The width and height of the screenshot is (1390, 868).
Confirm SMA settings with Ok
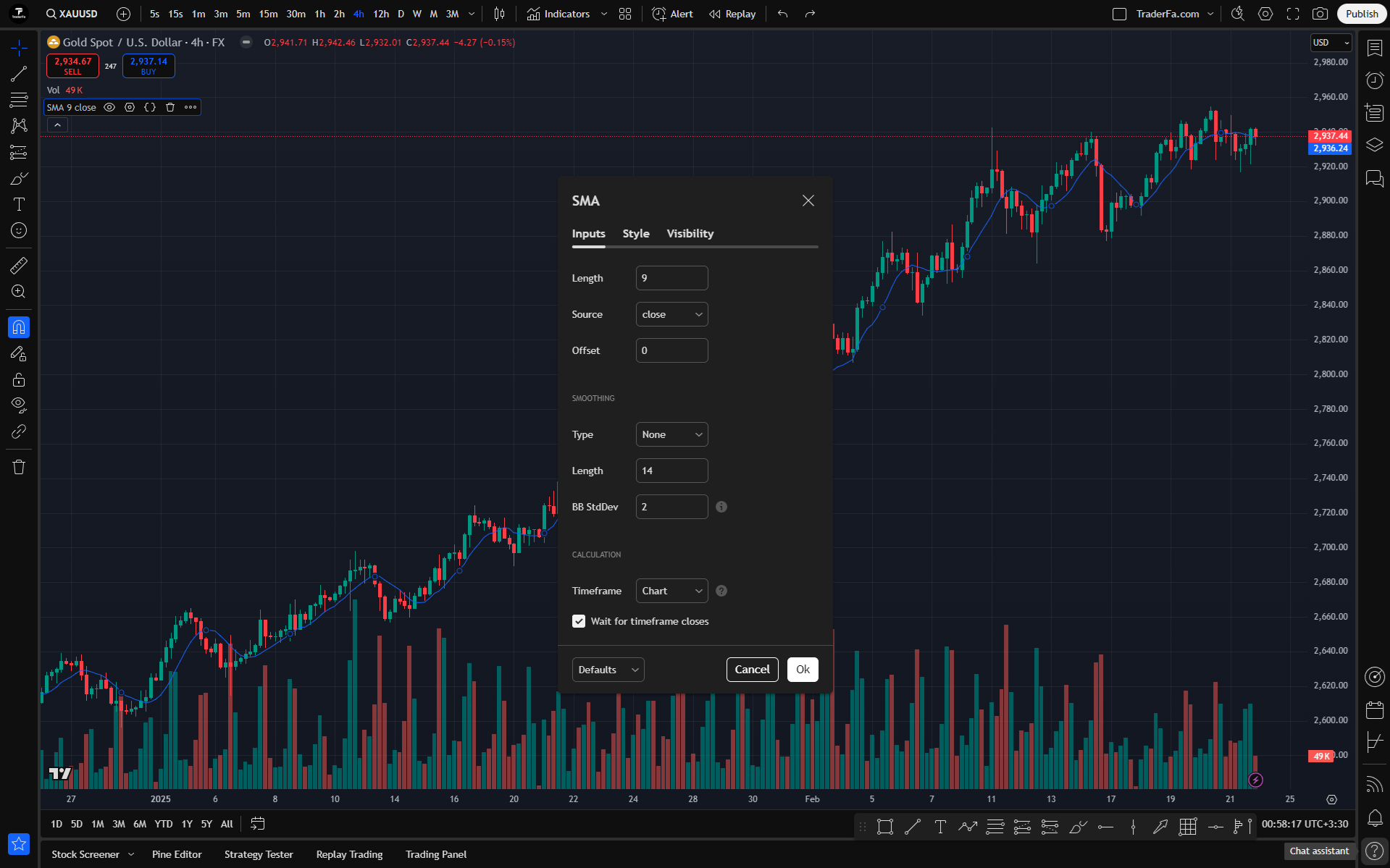tap(803, 670)
